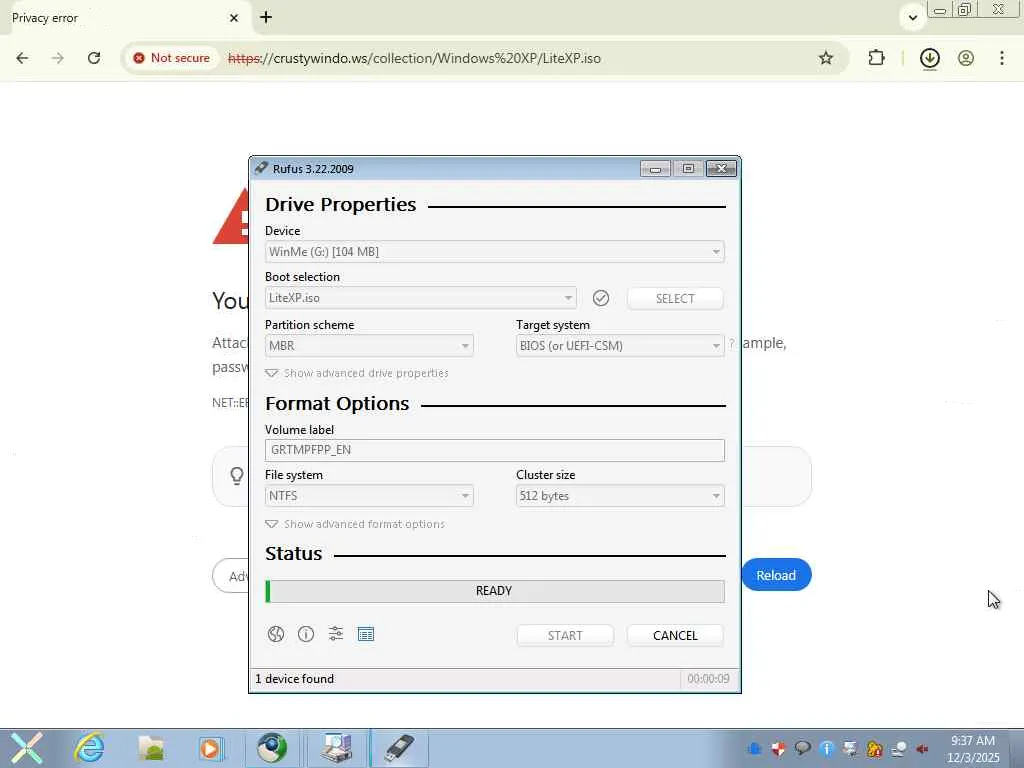Show the Rufus log window icon

(x=366, y=634)
